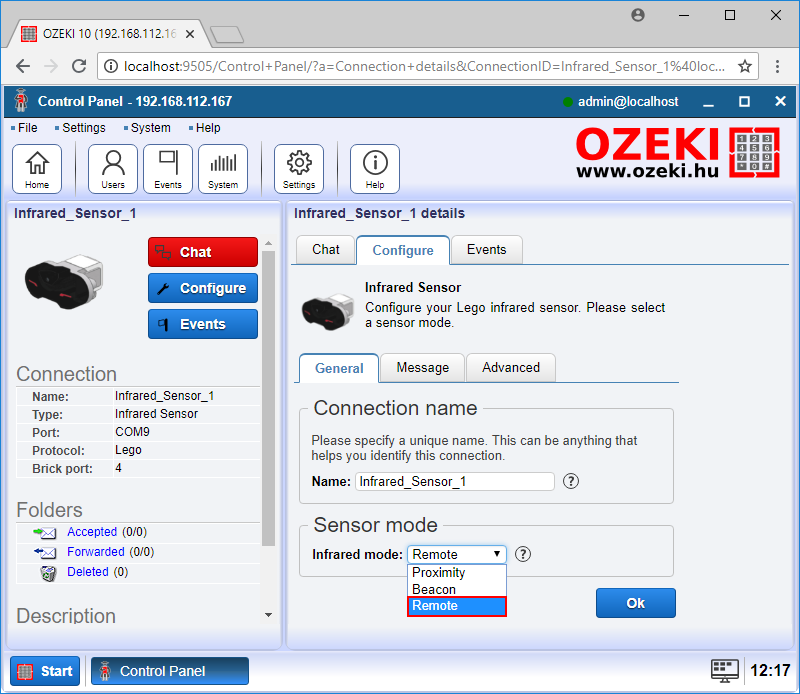Open the Advanced tab

(510, 368)
